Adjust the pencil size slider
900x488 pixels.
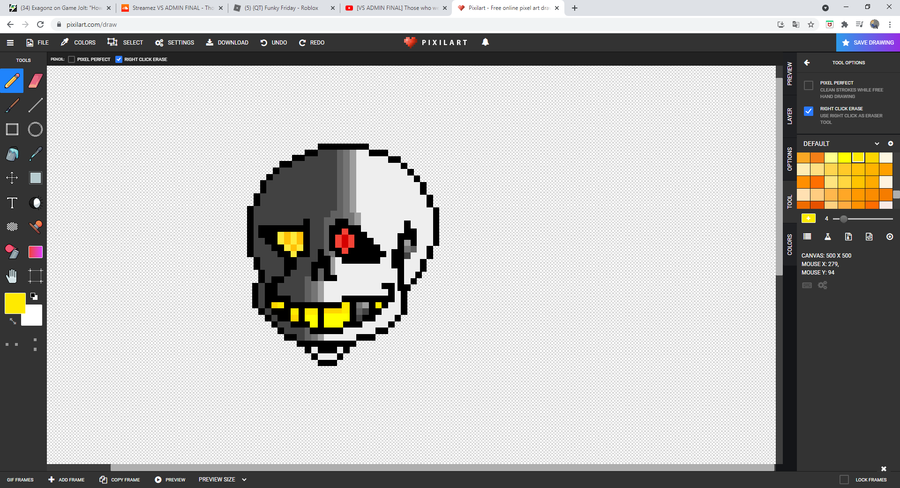tap(863, 219)
